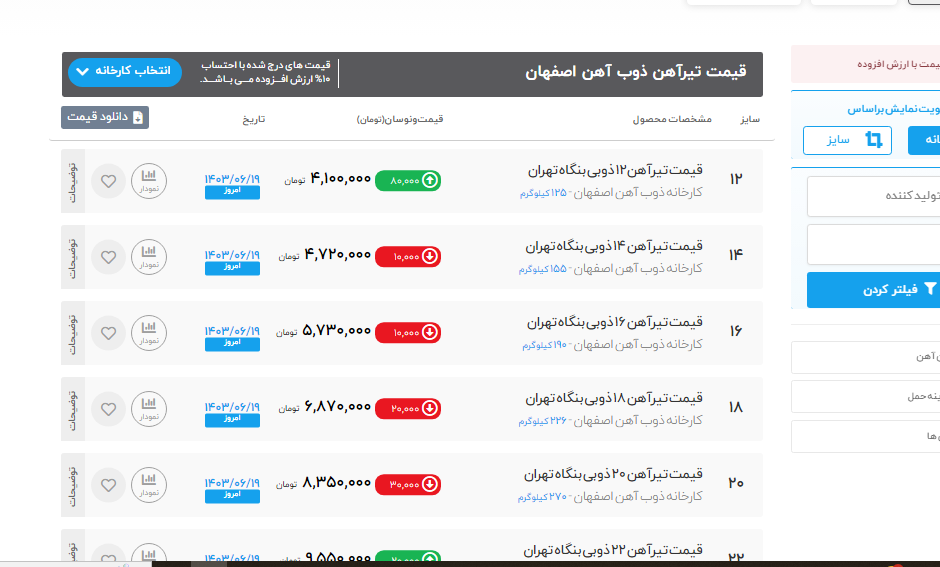Open the chart icon for size 20 beam
The image size is (940, 567).
[149, 484]
